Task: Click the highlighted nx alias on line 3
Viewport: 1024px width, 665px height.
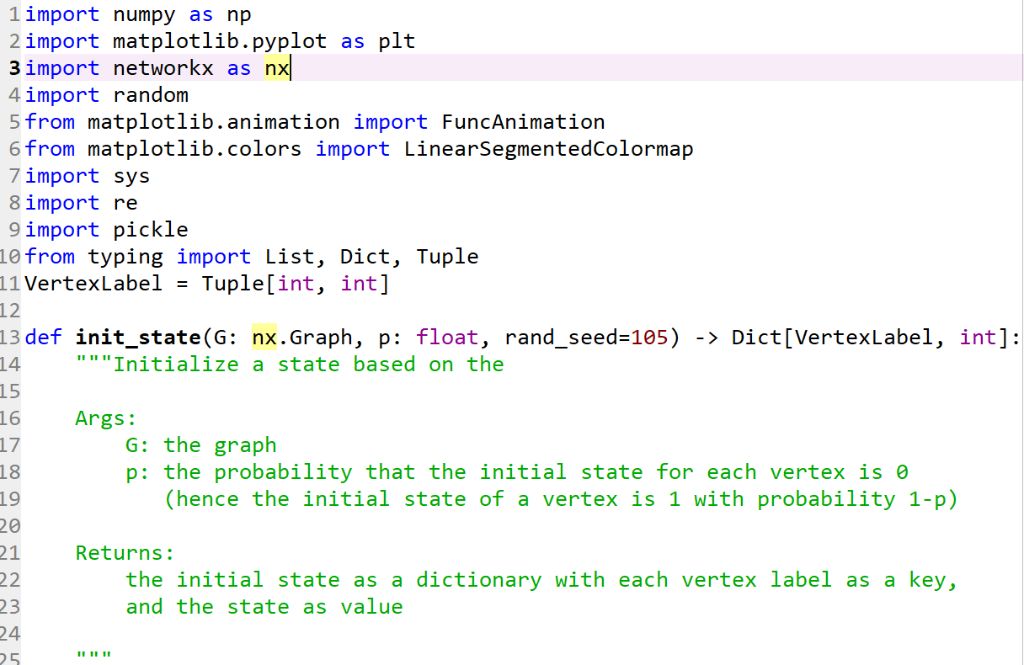Action: (x=277, y=68)
